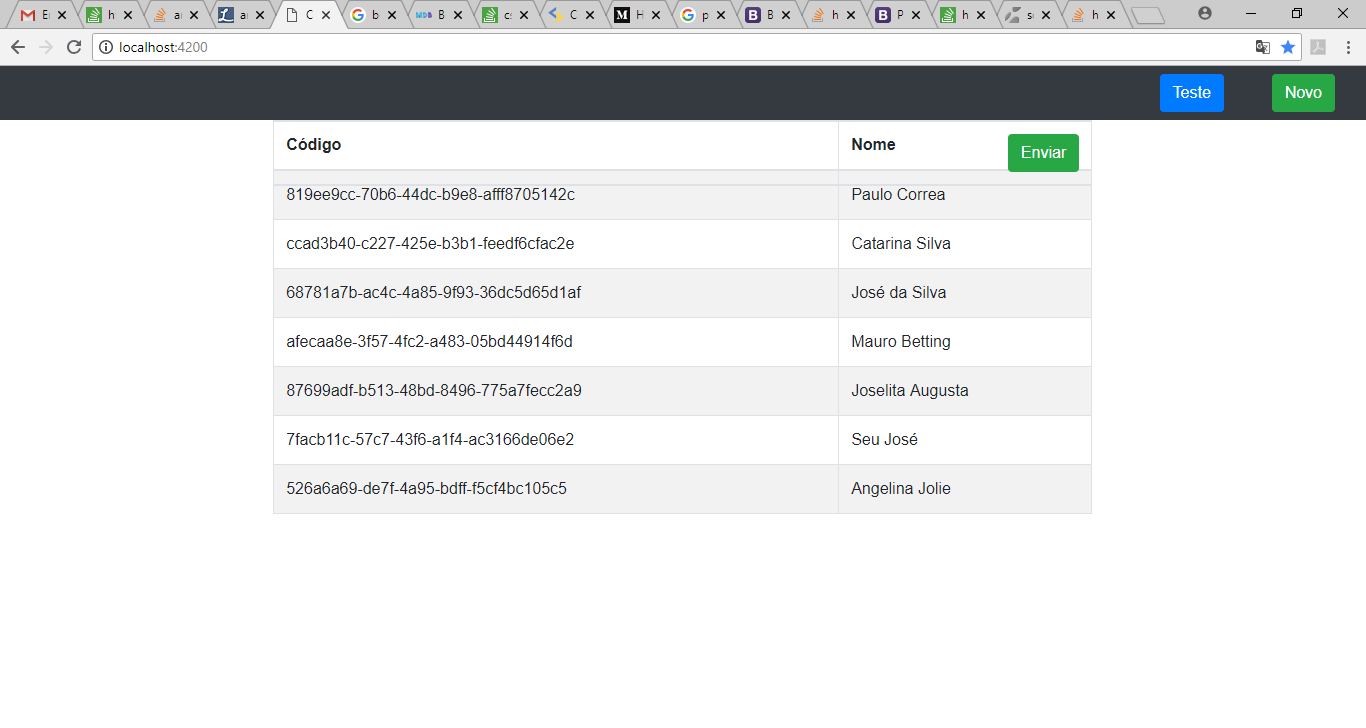Go back to the previous page
1366x728 pixels.
click(x=17, y=47)
